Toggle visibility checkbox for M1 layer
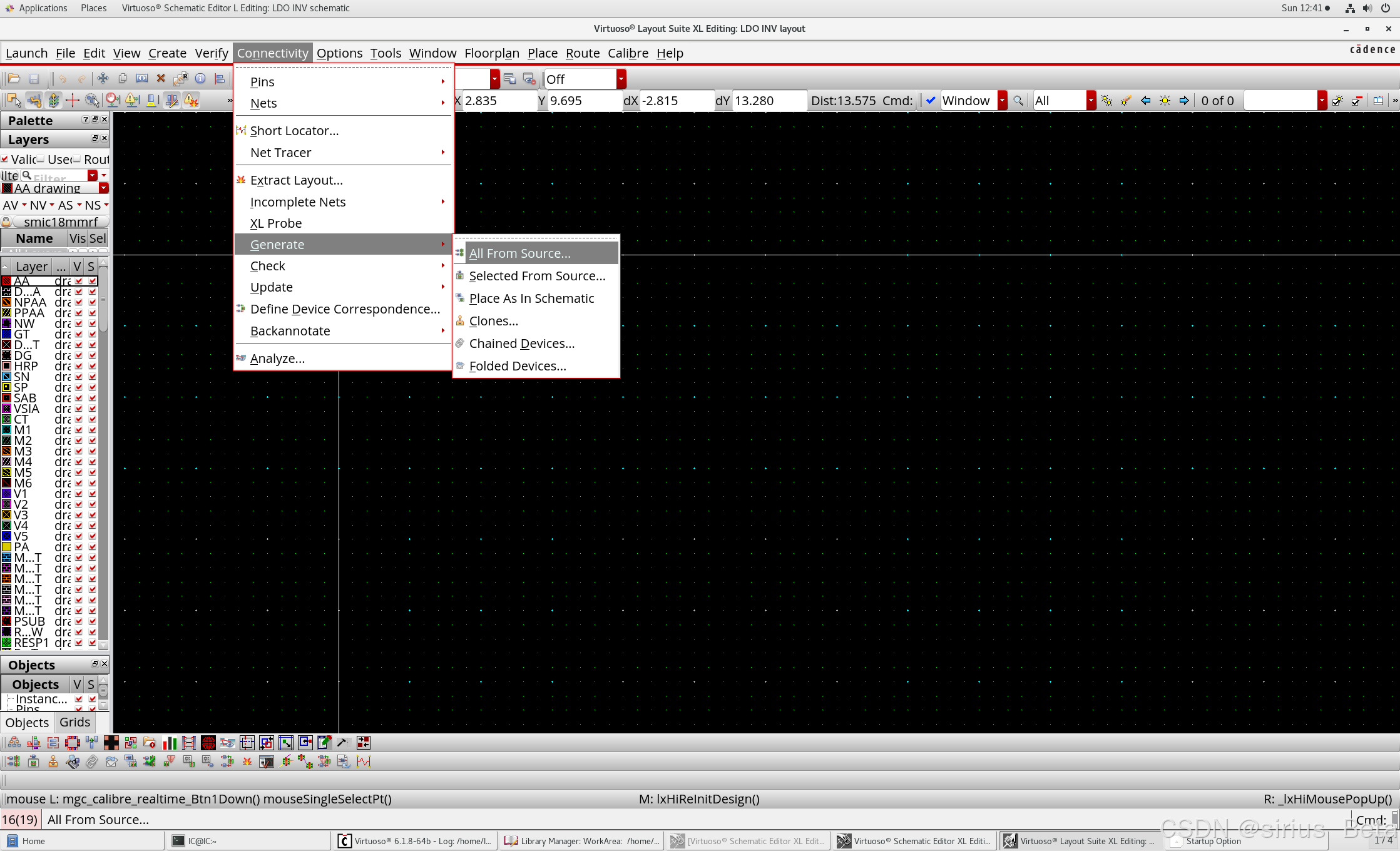This screenshot has height=851, width=1400. click(x=79, y=430)
